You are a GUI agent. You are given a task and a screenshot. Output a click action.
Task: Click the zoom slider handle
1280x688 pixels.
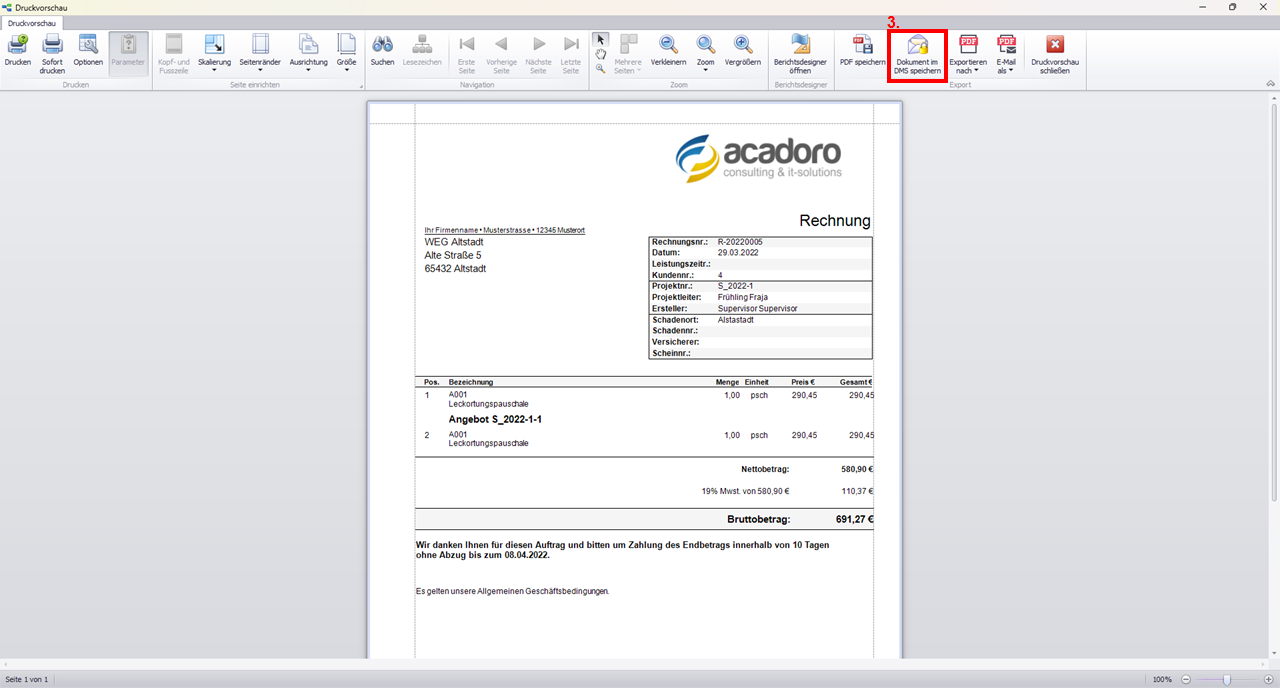click(1226, 679)
